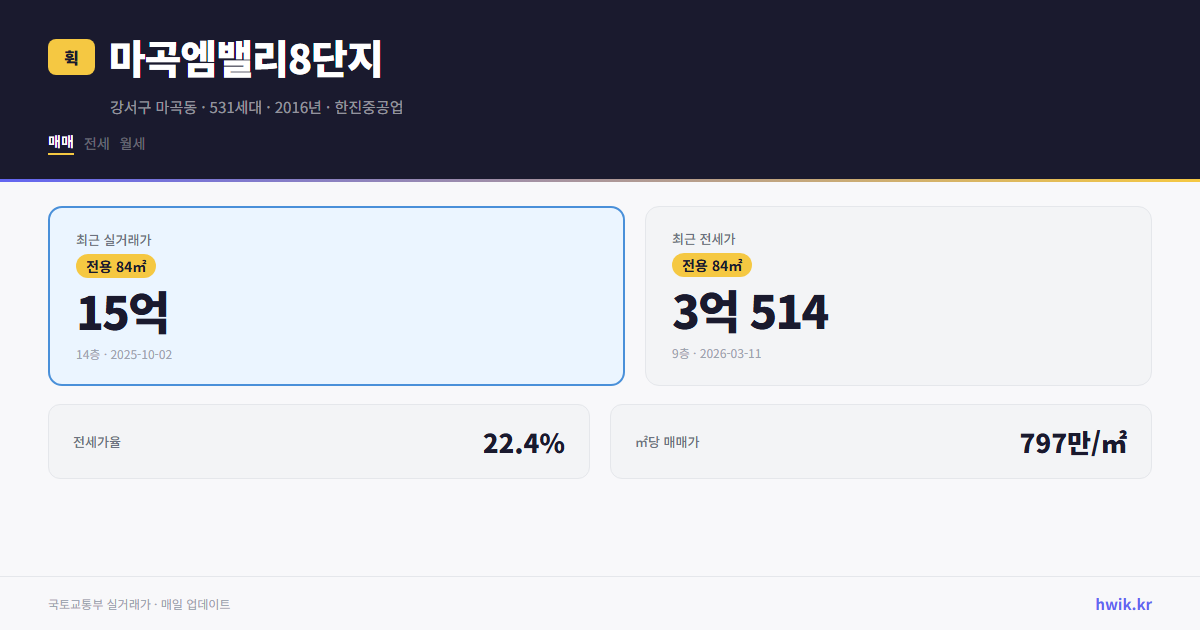Screen dimensions: 1200x630
Task: Select the 22.4% jeonse ratio value
Action: (523, 441)
